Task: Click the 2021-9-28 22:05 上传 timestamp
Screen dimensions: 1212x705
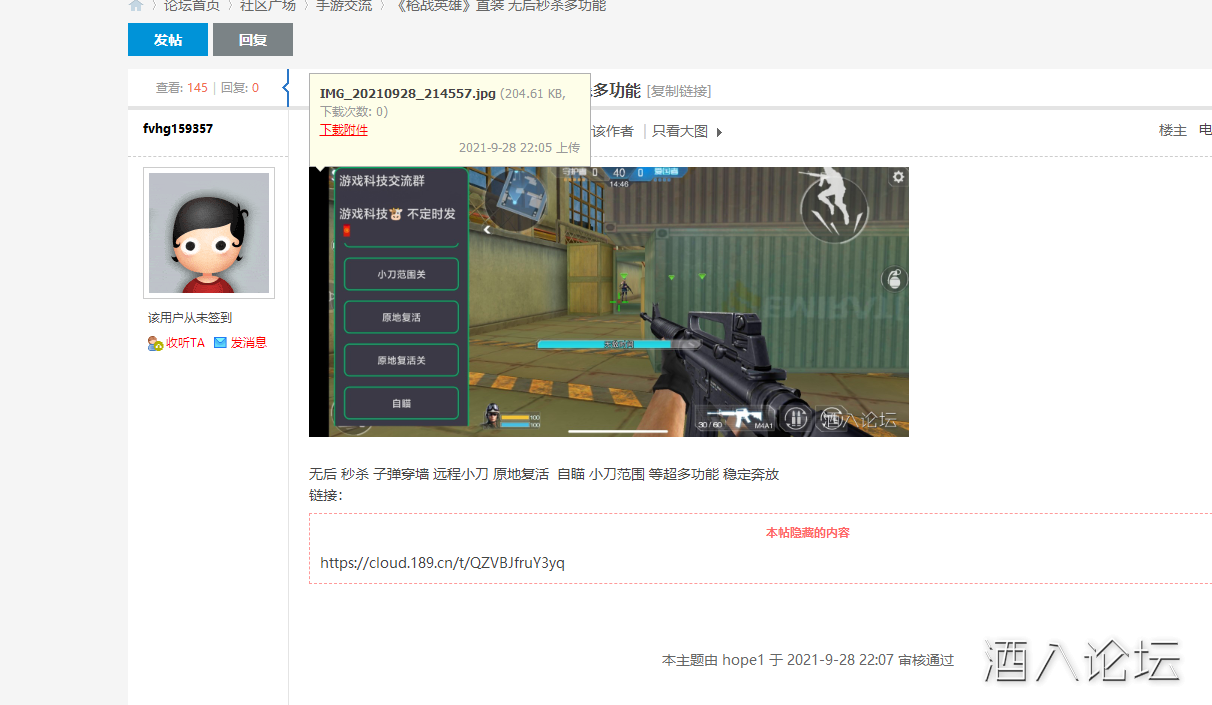Action: point(519,148)
